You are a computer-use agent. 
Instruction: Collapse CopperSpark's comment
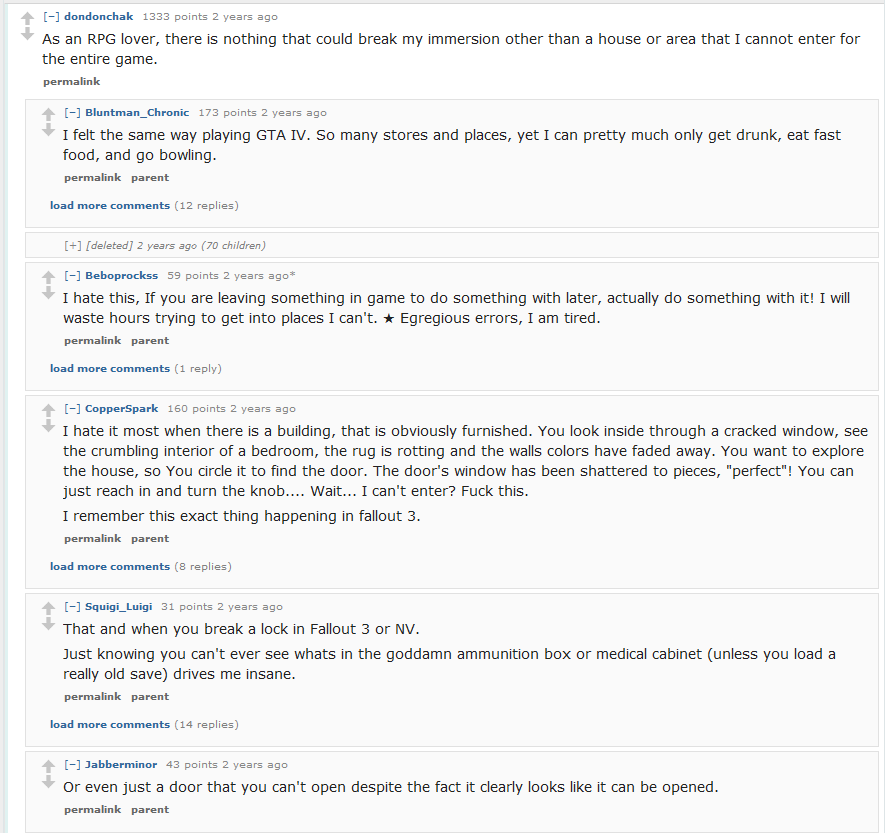pos(72,409)
